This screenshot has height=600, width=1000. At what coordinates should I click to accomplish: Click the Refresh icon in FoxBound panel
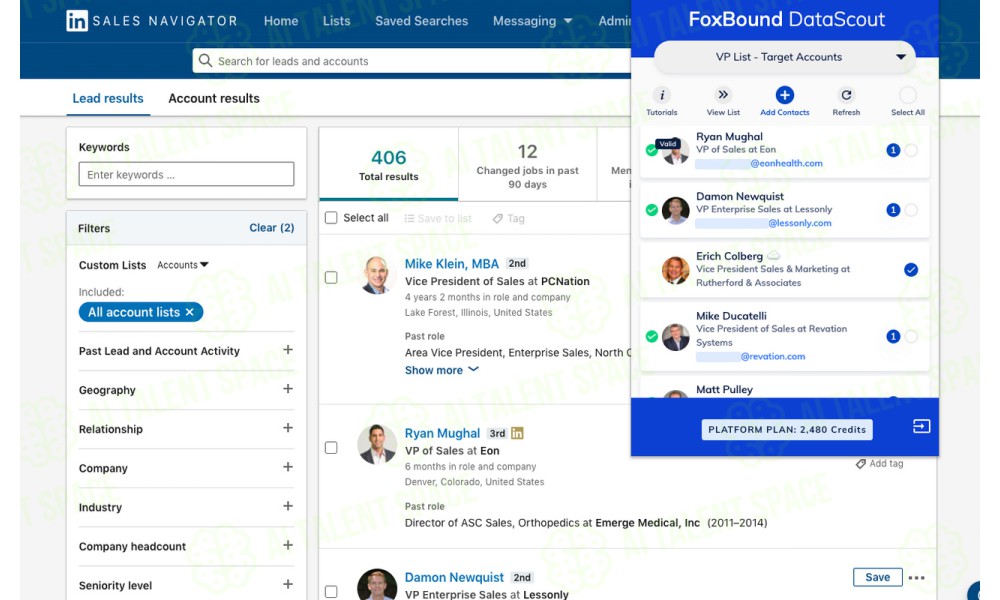pyautogui.click(x=846, y=95)
